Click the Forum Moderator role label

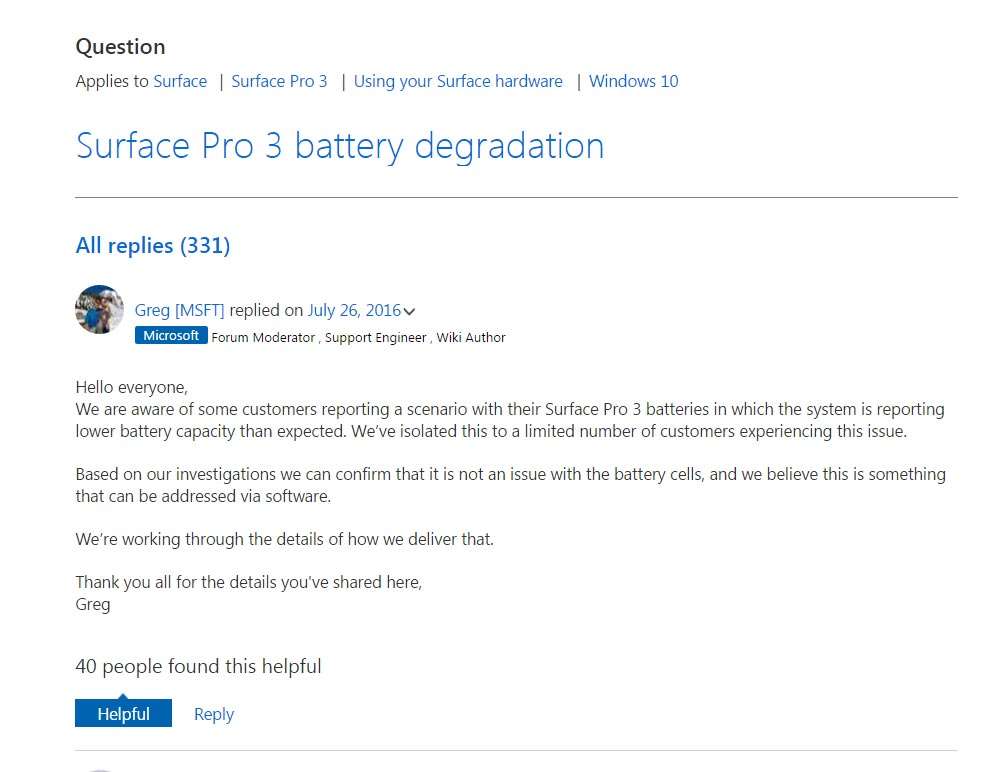point(263,338)
